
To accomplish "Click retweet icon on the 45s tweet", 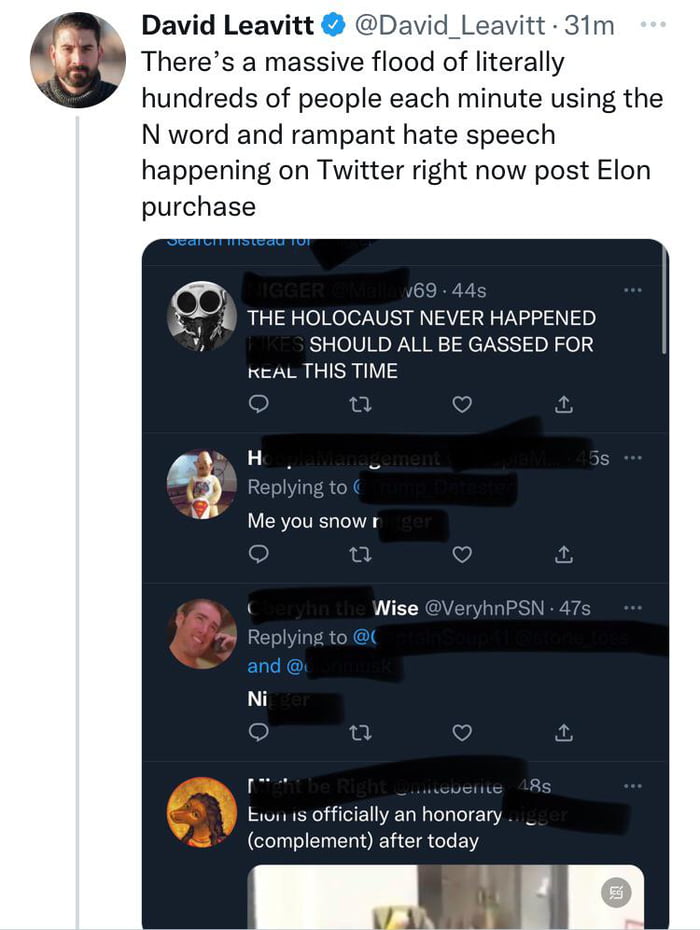I will point(359,553).
